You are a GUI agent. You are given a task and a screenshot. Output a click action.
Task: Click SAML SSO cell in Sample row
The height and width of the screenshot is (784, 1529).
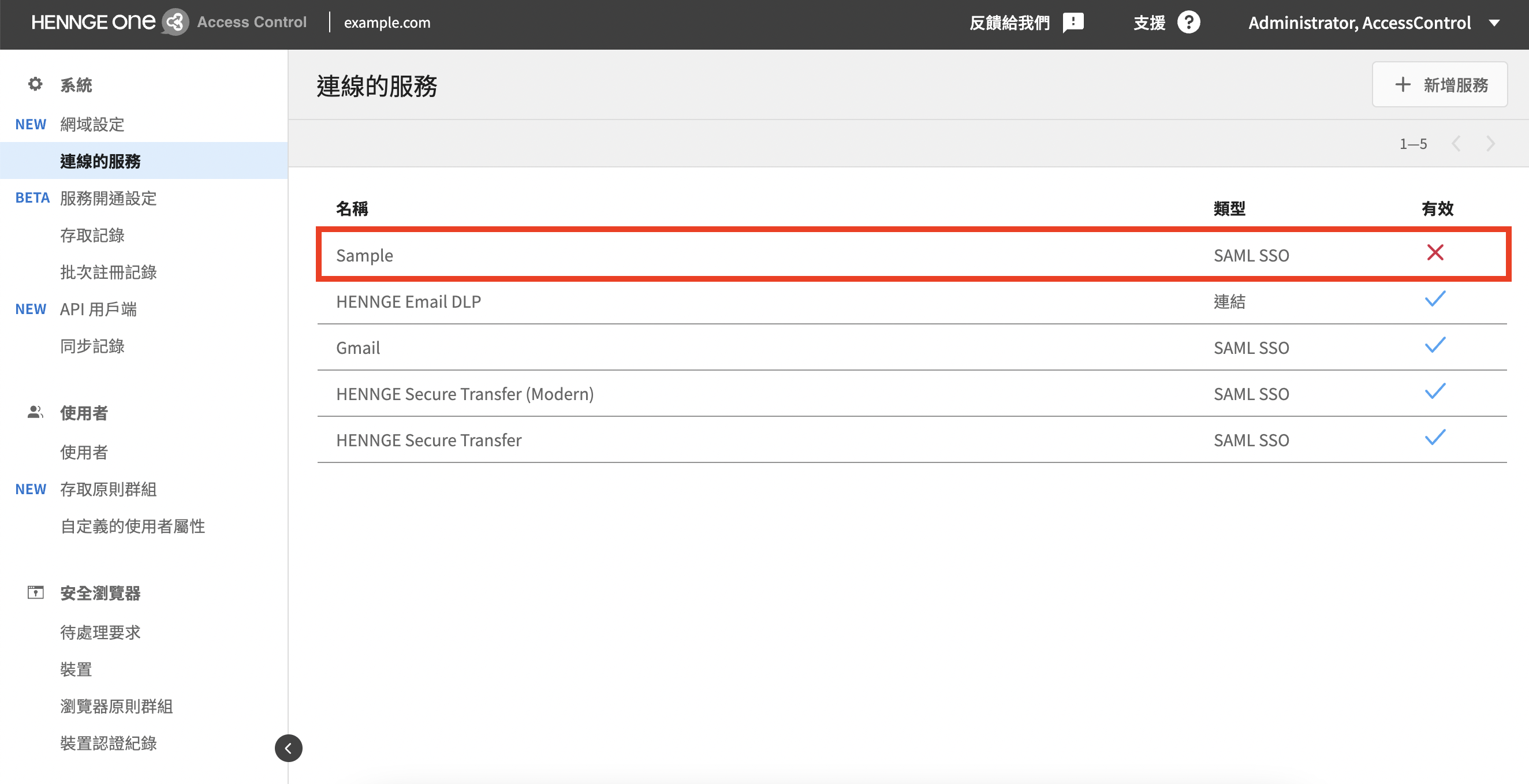(x=1251, y=255)
